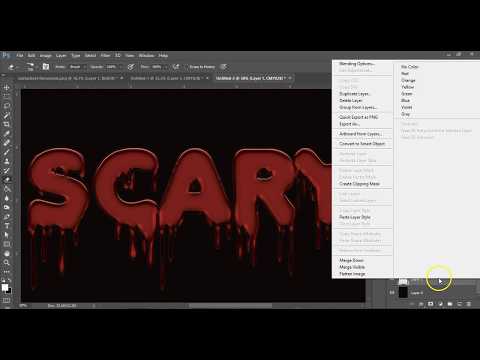Viewport: 480px width, 360px height.
Task: Choose Merge Visible from context menu
Action: pyautogui.click(x=352, y=267)
